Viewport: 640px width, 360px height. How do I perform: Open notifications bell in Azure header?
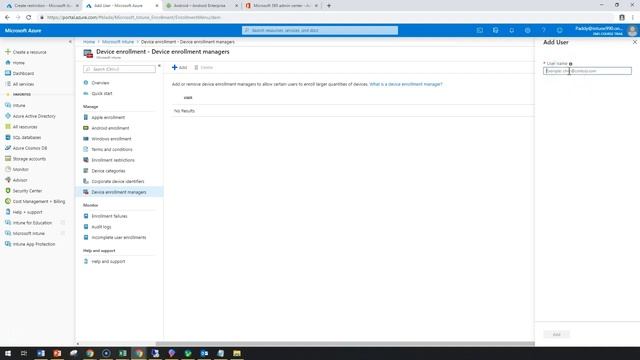511,30
